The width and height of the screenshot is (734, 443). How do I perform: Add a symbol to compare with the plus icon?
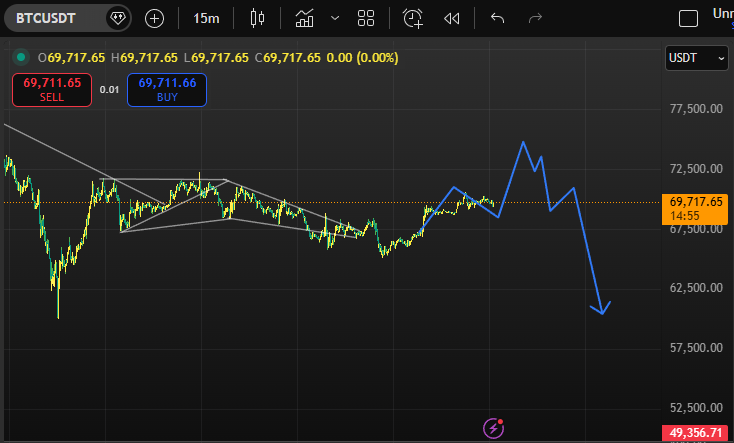[x=154, y=19]
